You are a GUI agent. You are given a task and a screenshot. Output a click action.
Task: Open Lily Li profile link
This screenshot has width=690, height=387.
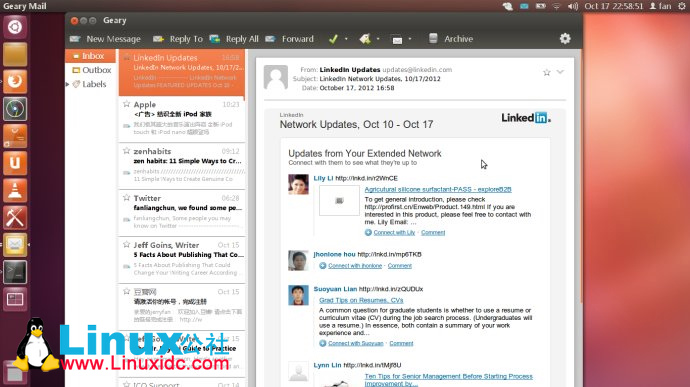[x=323, y=178]
